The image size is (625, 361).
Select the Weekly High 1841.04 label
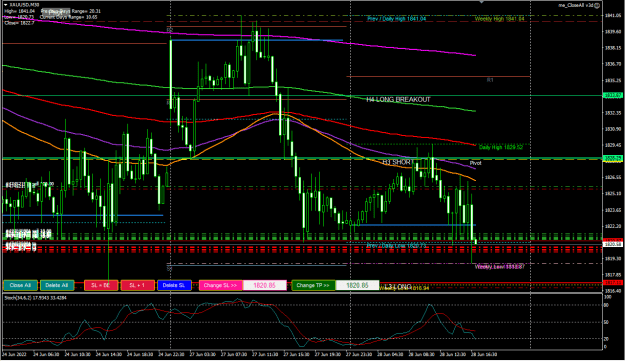499,19
